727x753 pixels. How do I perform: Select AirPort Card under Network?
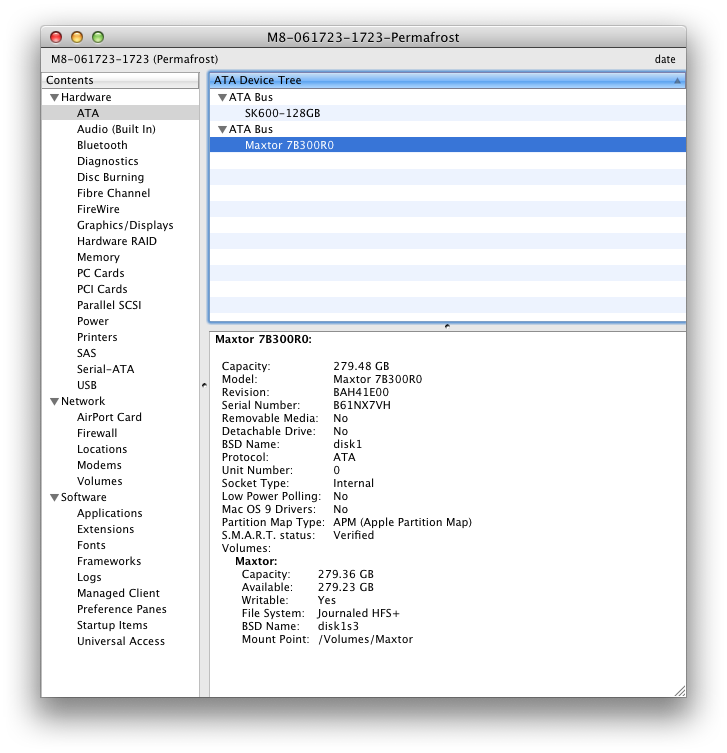coord(109,417)
